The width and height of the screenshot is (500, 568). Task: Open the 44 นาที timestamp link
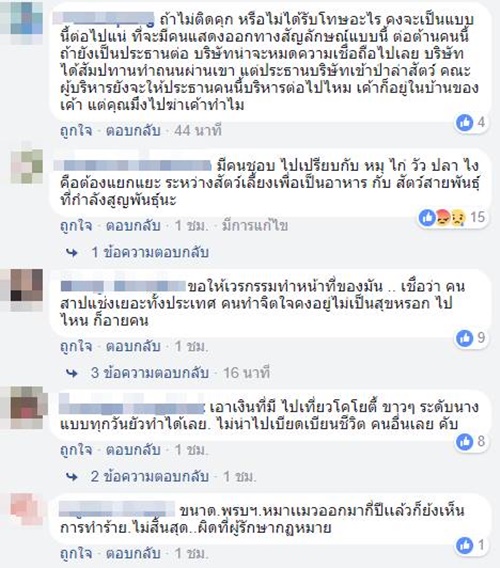point(198,130)
